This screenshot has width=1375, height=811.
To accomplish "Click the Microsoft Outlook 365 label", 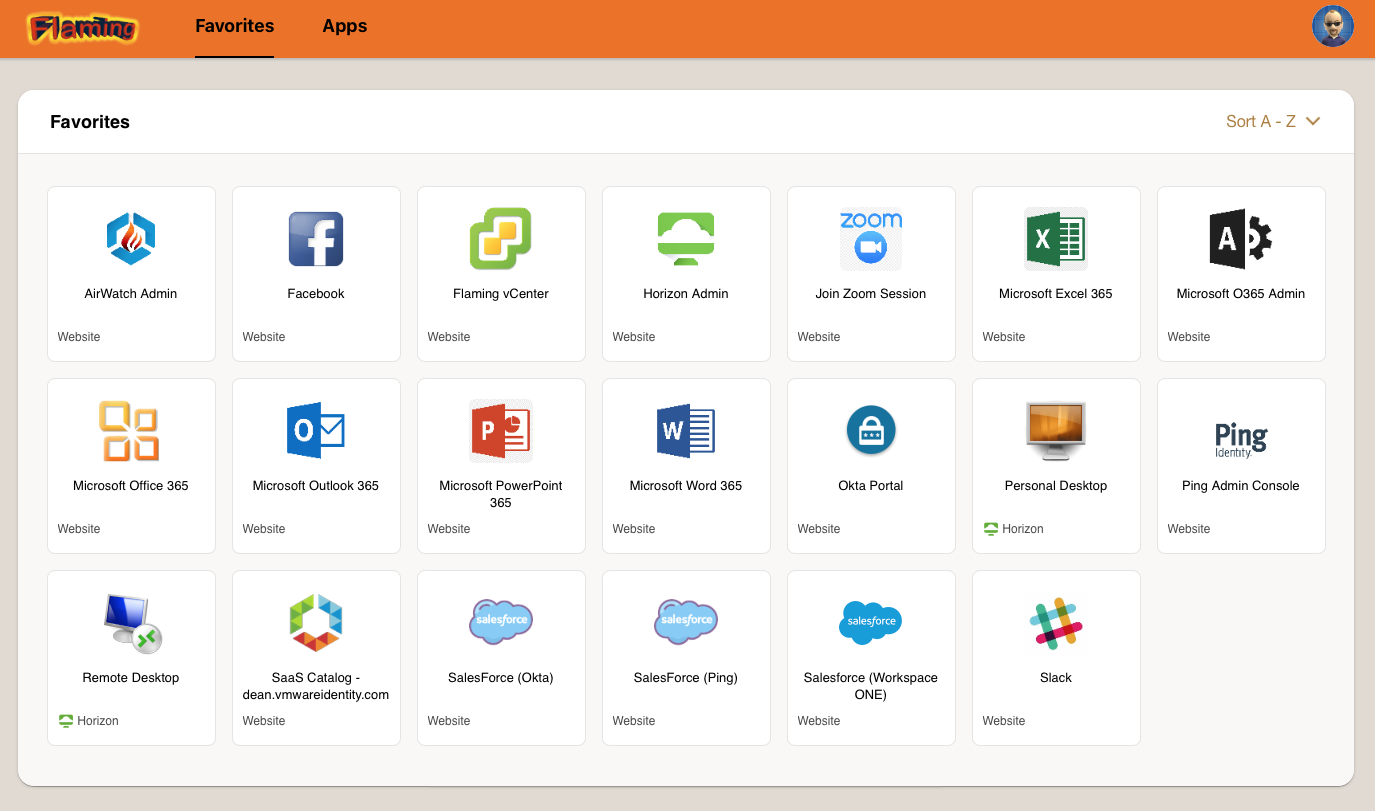I will pyautogui.click(x=316, y=486).
